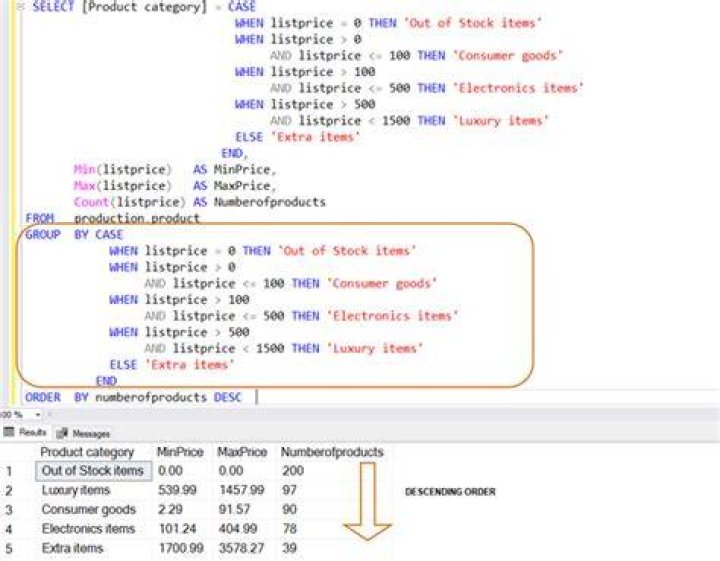Click the MinPrice cell showing 1700.99

tap(181, 548)
